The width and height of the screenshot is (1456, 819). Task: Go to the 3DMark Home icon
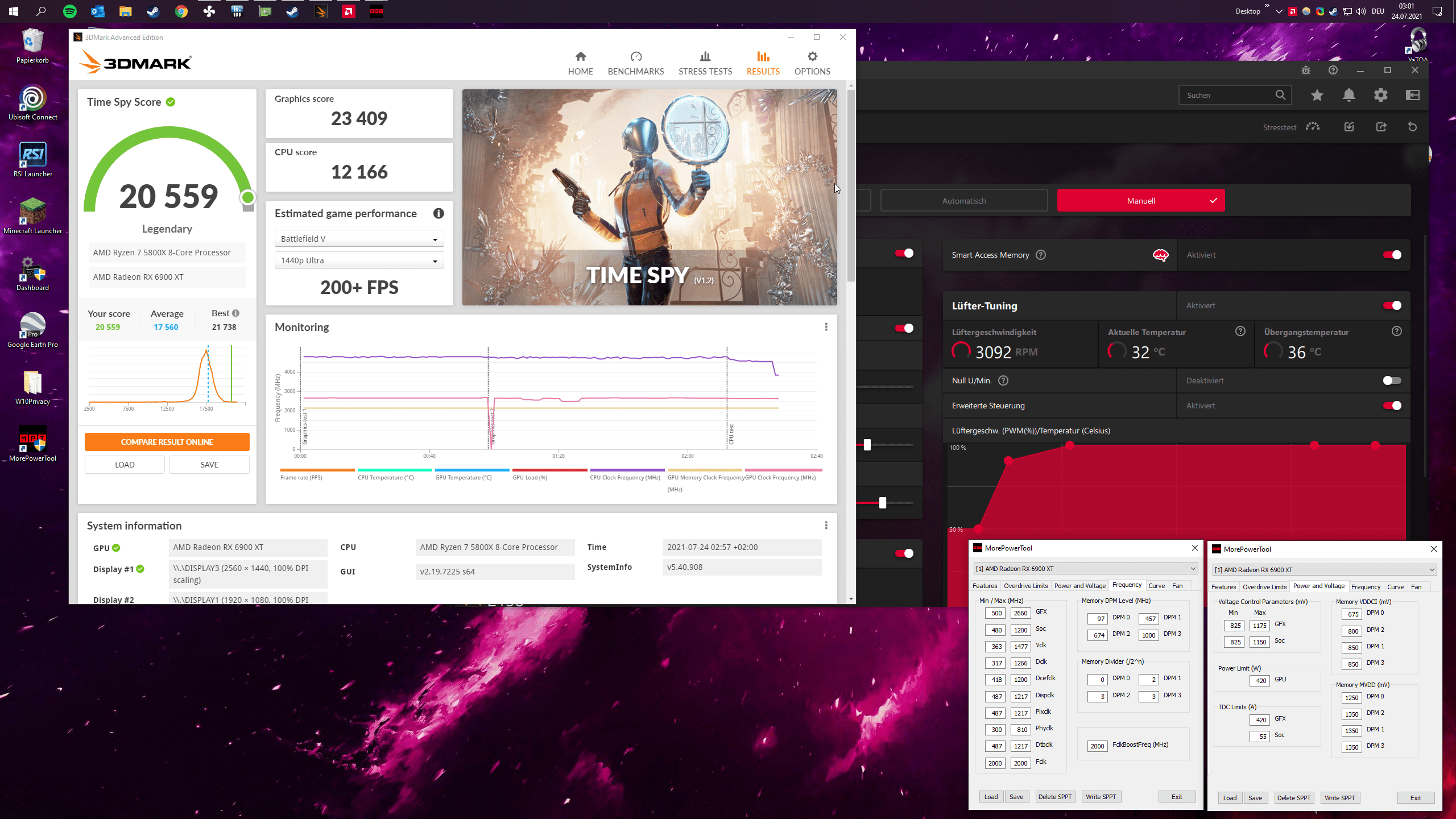tap(580, 57)
